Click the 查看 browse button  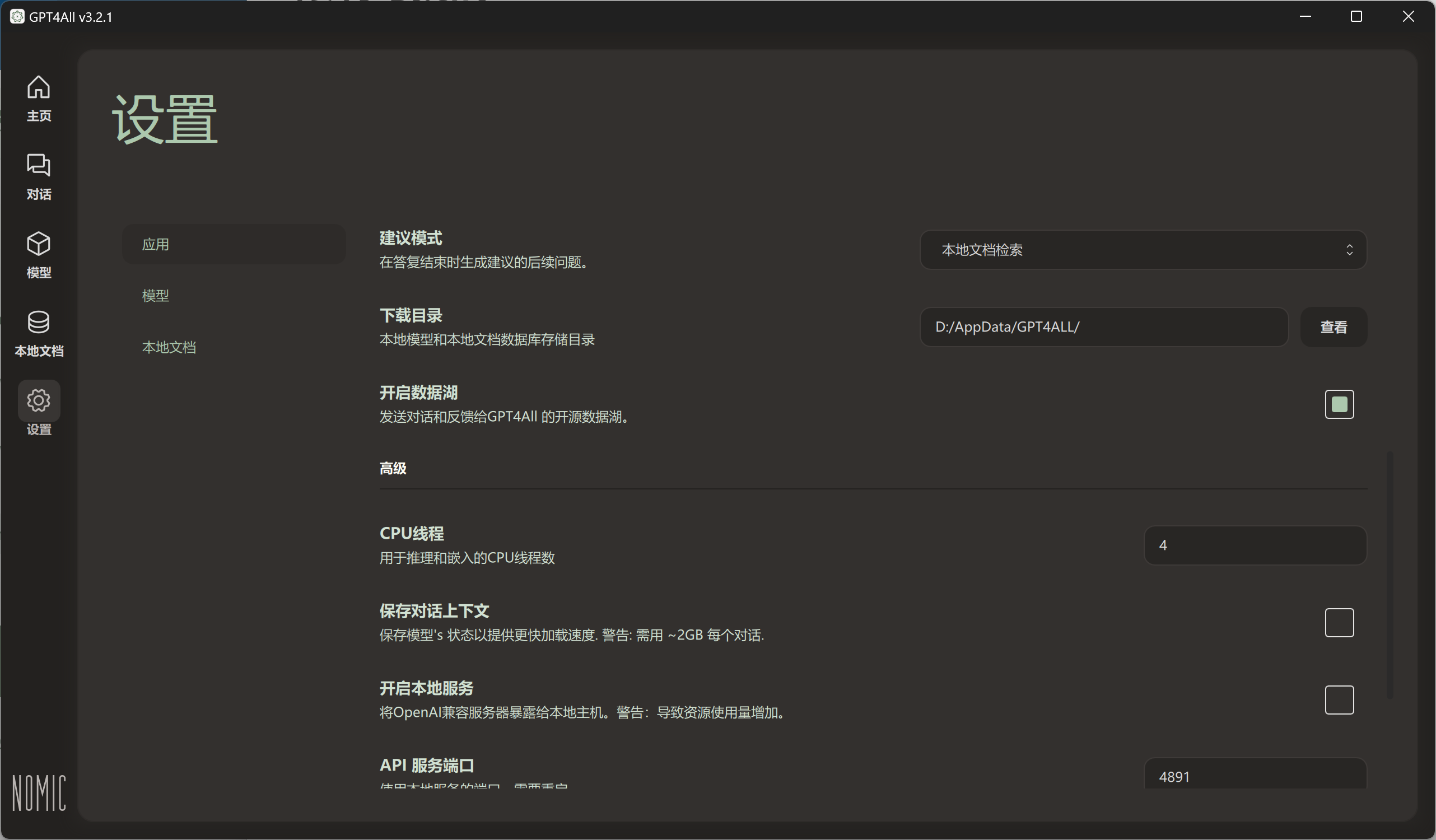(x=1334, y=327)
